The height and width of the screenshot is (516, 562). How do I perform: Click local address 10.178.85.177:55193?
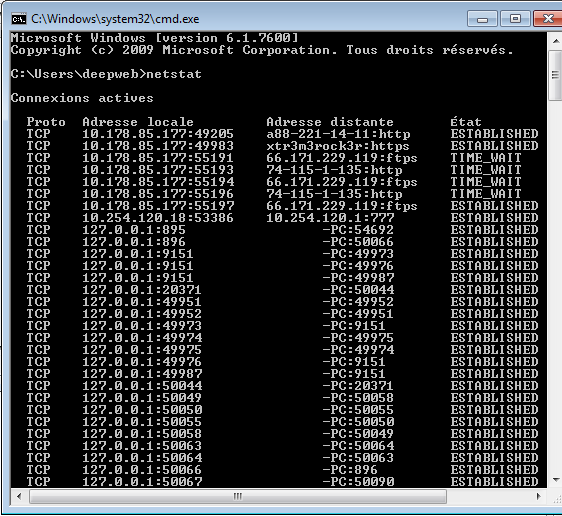coord(158,170)
